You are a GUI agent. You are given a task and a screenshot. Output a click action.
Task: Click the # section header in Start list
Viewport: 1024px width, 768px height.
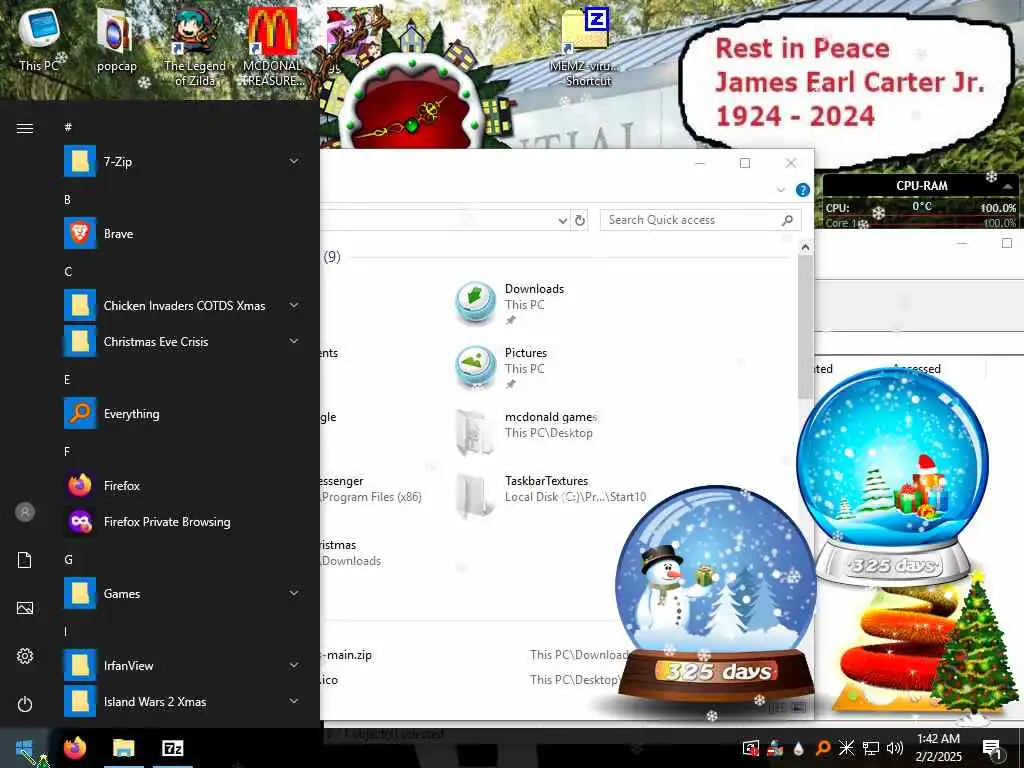click(68, 127)
